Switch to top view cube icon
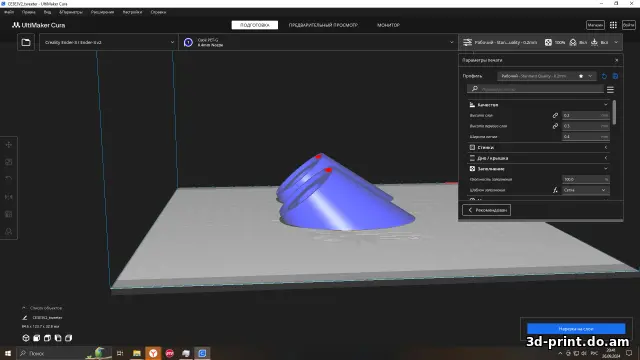Viewport: 640px width, 360px height. (x=47, y=338)
